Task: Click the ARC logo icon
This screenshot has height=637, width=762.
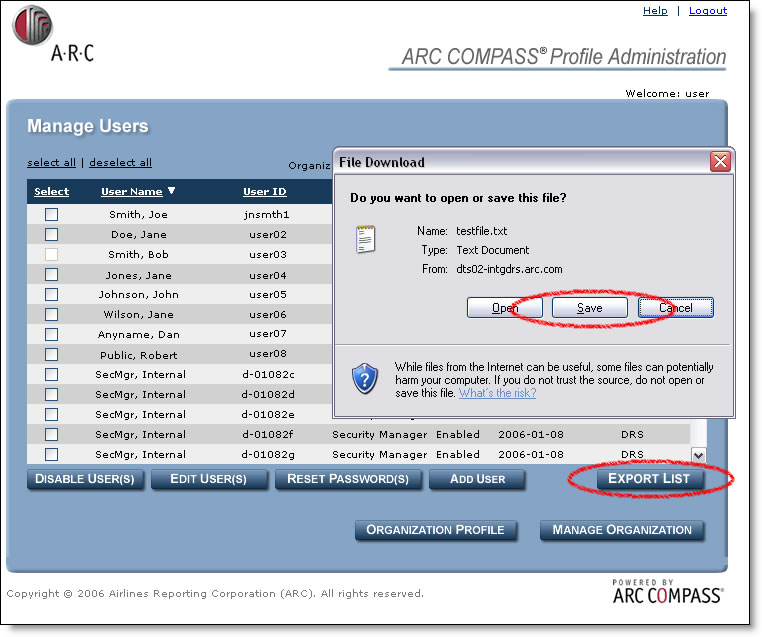Action: 32,25
